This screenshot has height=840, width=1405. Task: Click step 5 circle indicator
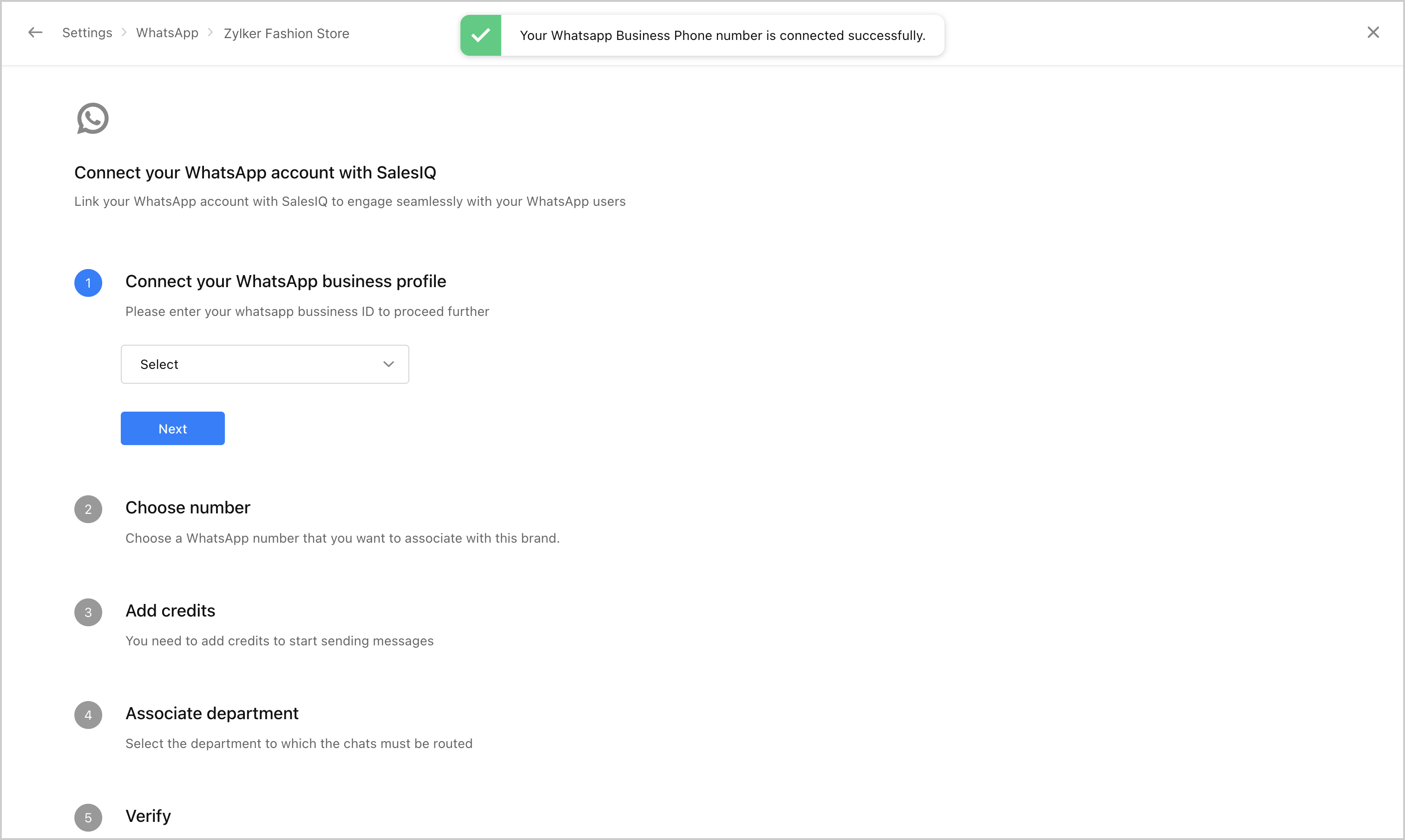pyautogui.click(x=88, y=817)
